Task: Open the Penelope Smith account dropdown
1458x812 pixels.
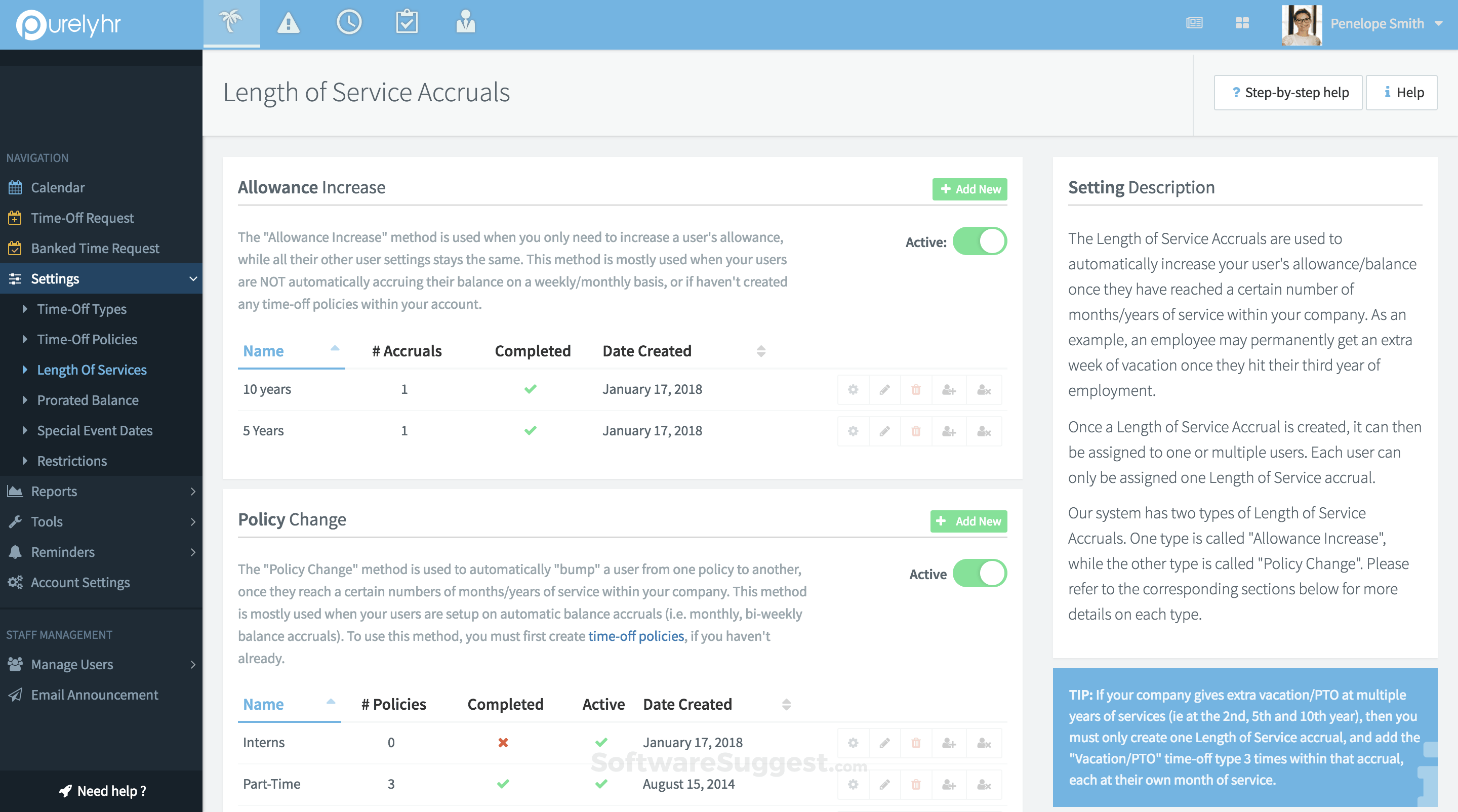Action: 1385,23
